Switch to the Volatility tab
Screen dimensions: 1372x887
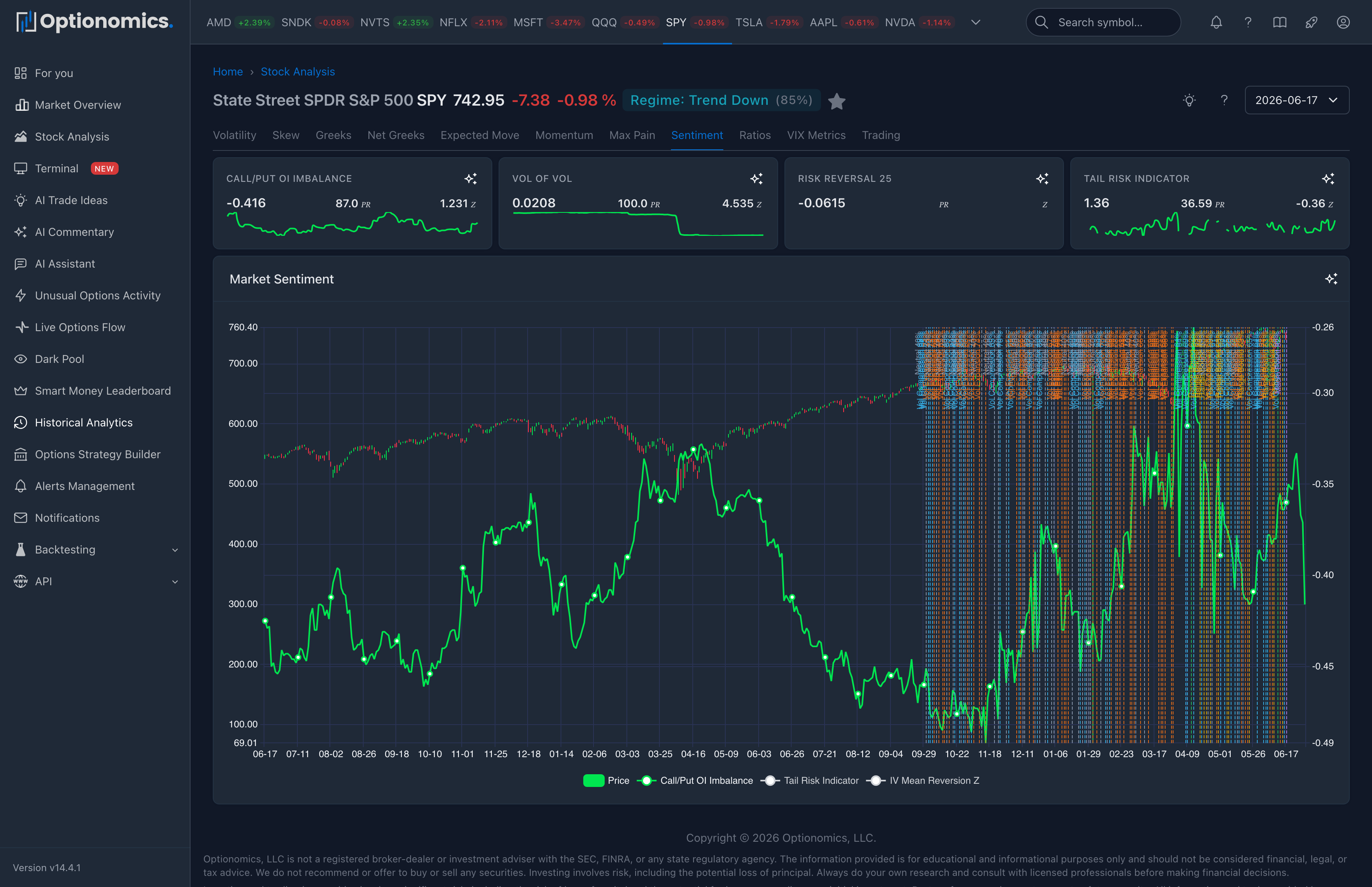coord(234,135)
